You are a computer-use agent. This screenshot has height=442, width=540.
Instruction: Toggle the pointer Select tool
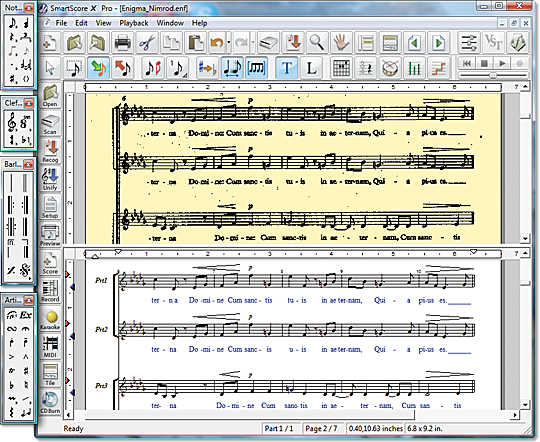[x=50, y=68]
